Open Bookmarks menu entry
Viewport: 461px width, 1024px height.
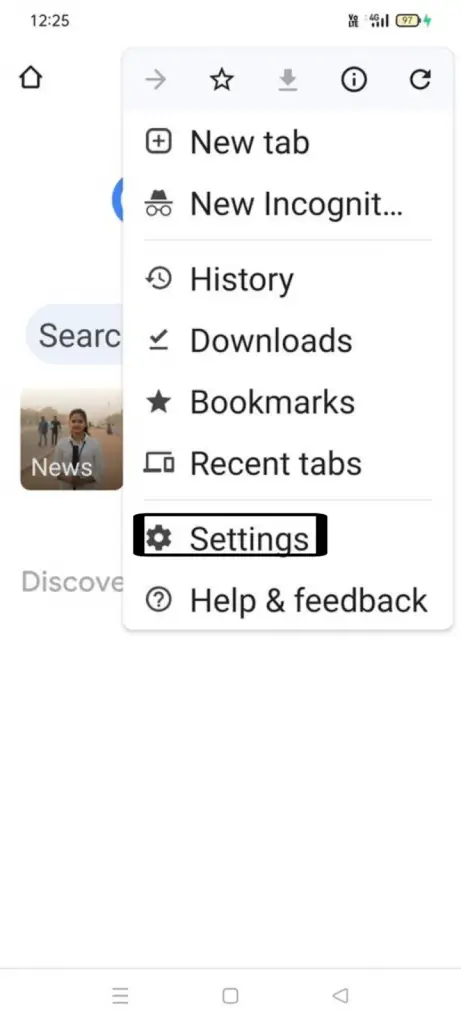287,402
